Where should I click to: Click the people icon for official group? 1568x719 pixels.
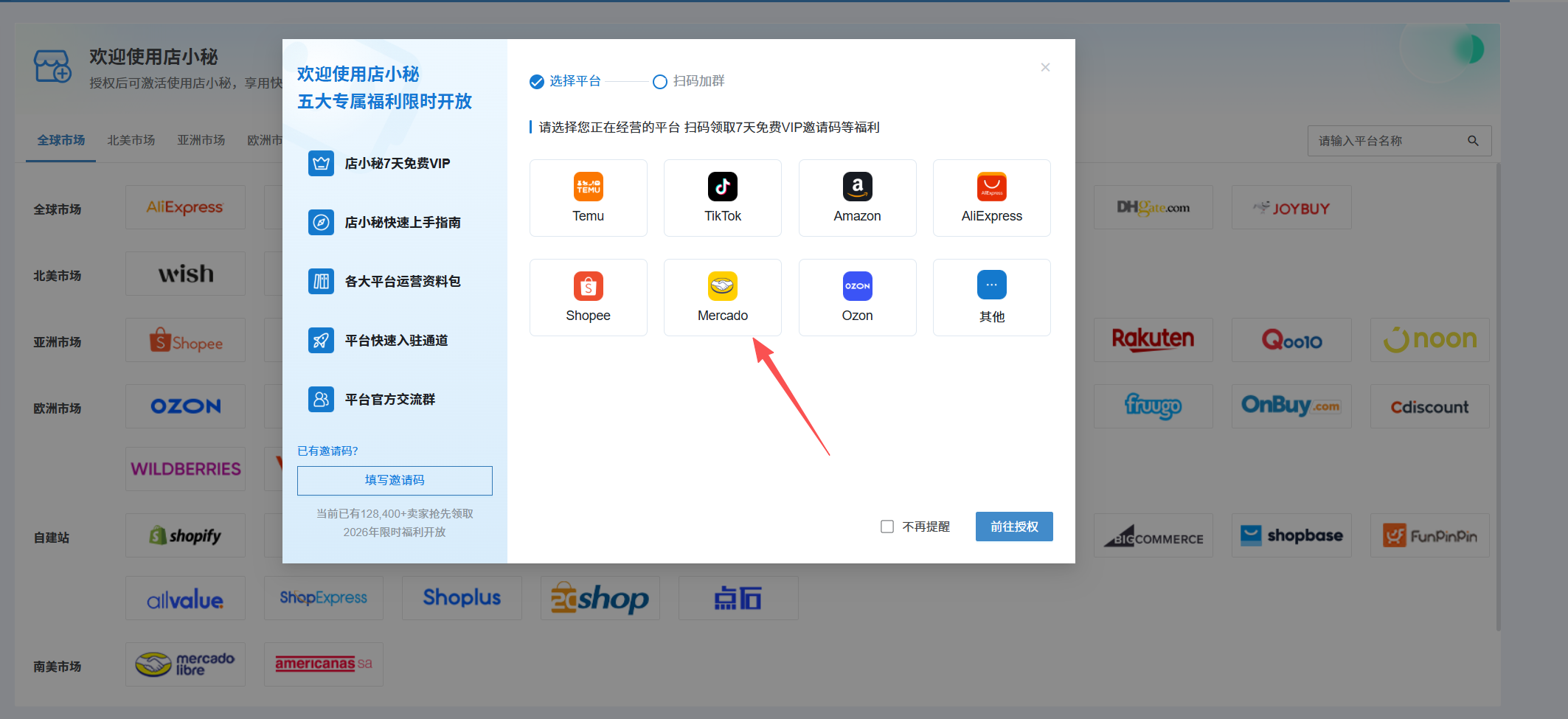point(321,399)
